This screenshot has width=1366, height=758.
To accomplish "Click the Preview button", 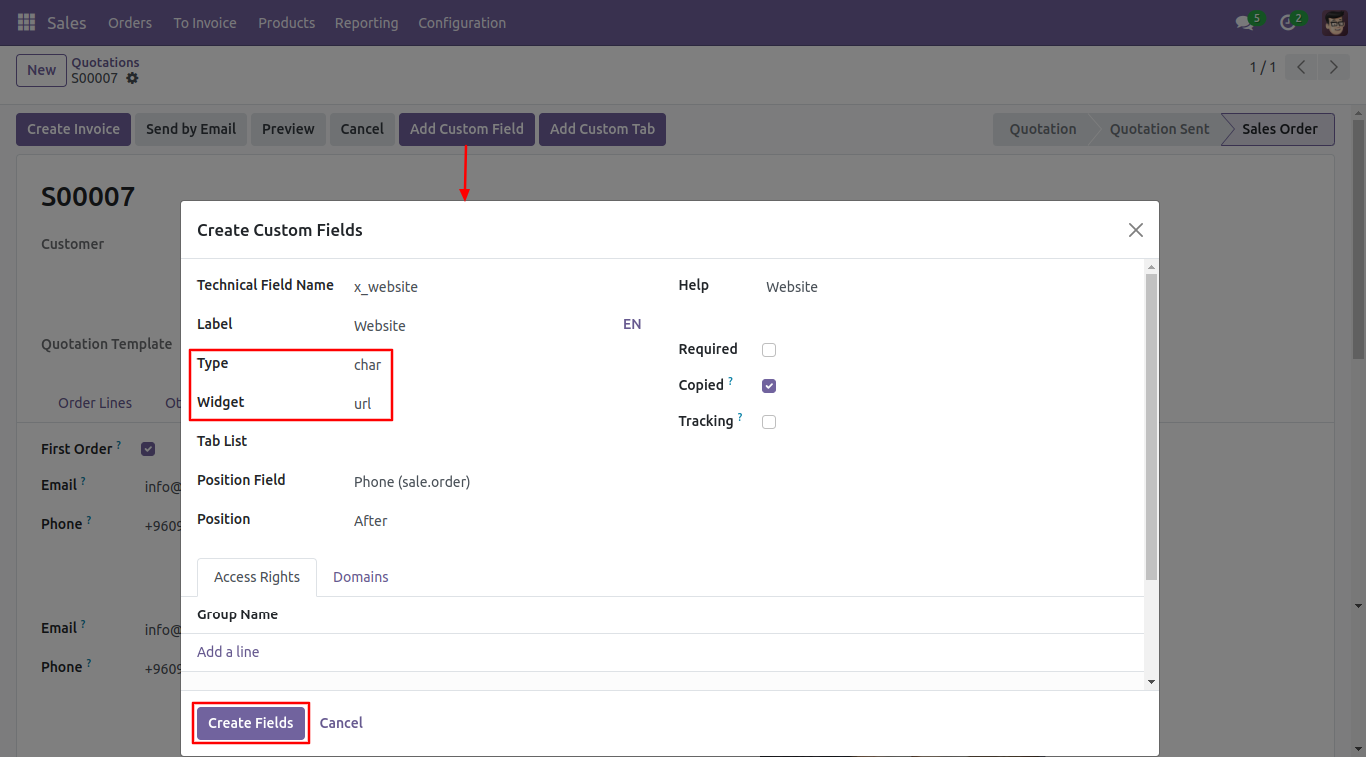I will point(288,129).
